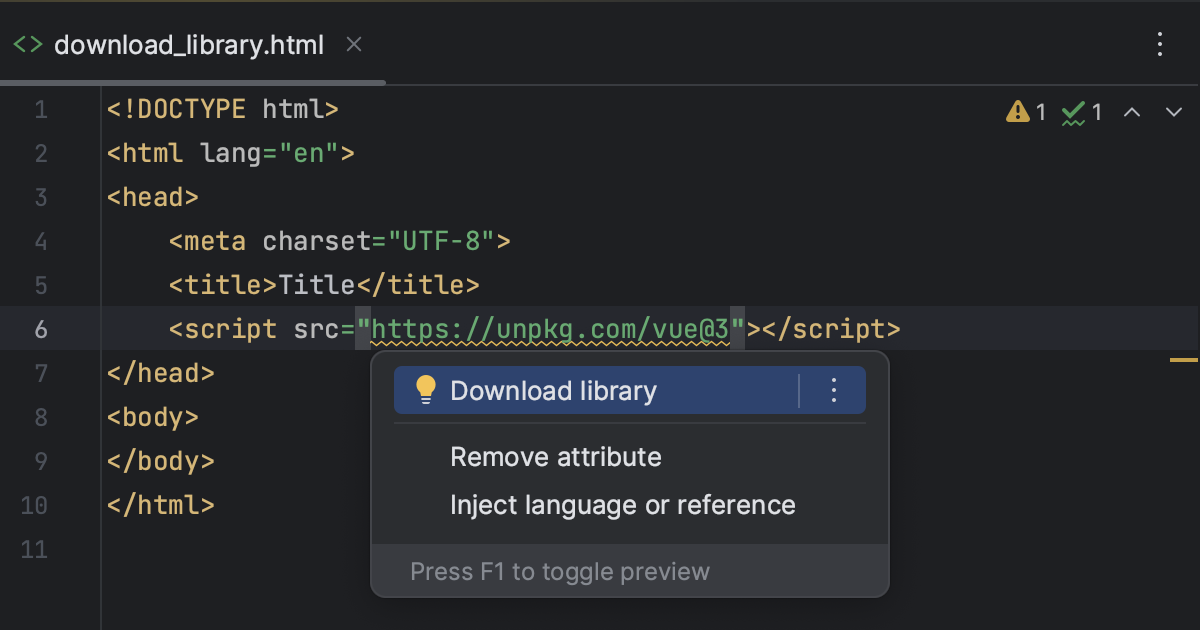Place the caret inside the script src attribute
1200x630 pixels.
tap(550, 328)
